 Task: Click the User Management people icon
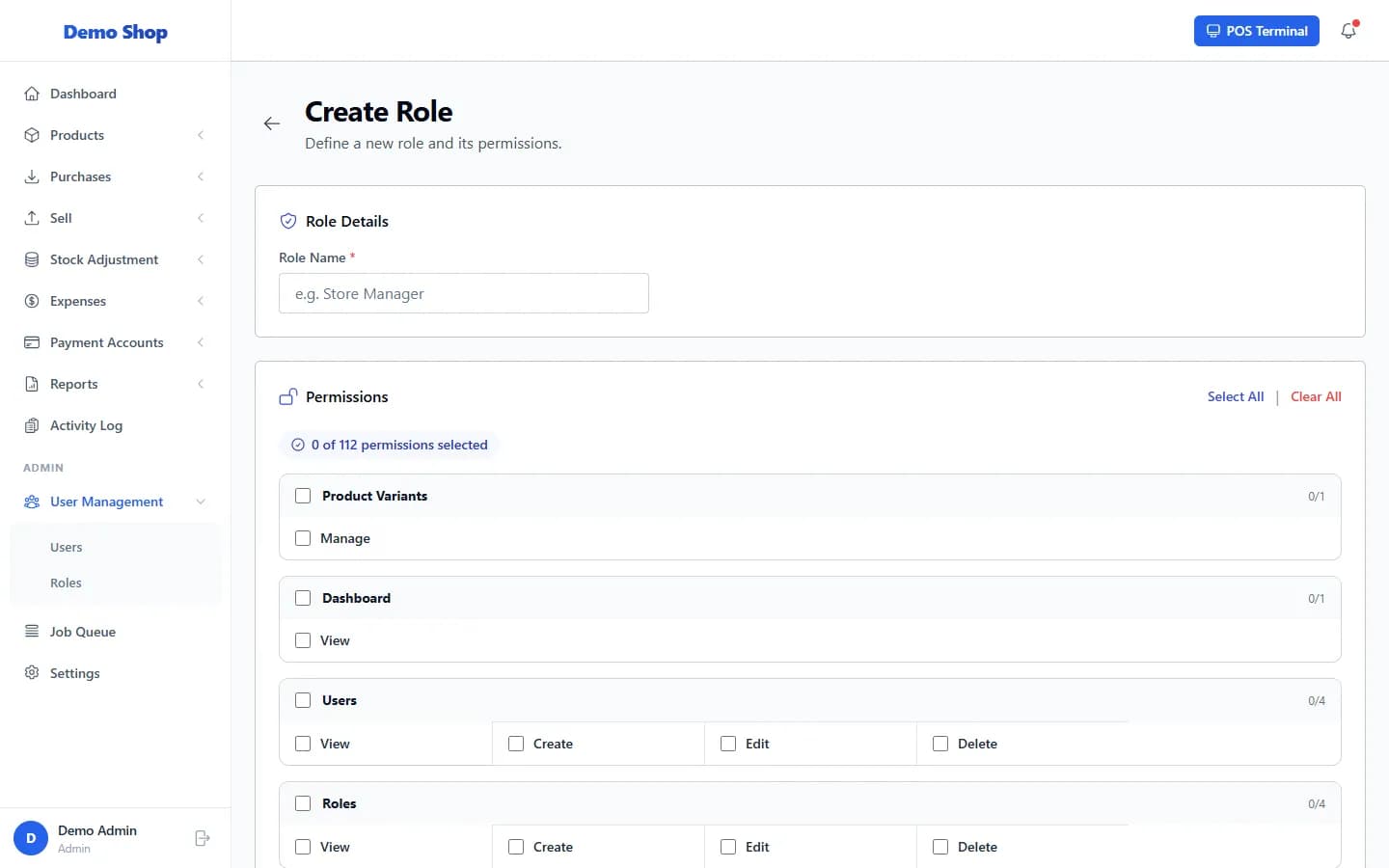tap(32, 502)
